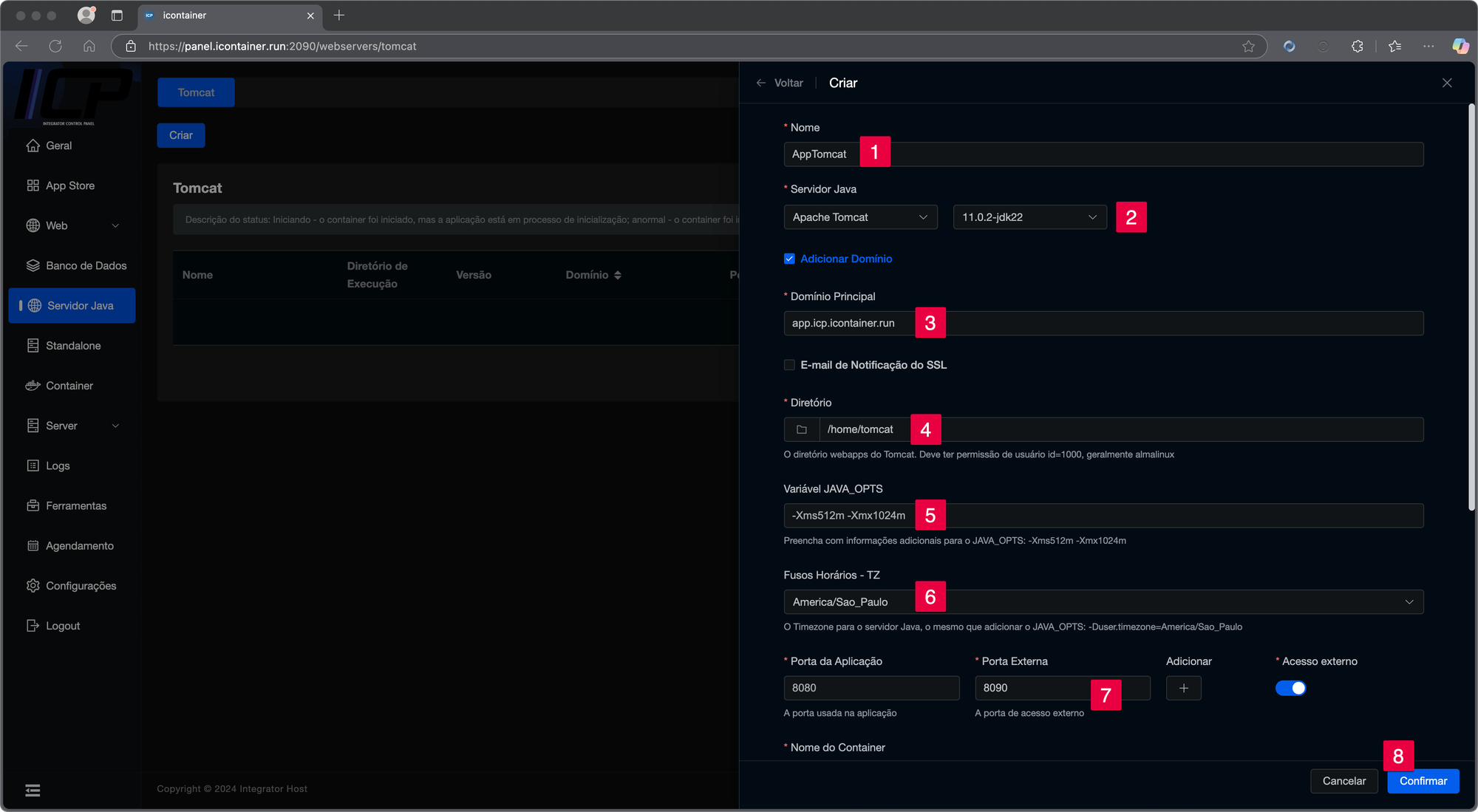Open browser extensions puzzle icon
The height and width of the screenshot is (812, 1478).
point(1357,46)
